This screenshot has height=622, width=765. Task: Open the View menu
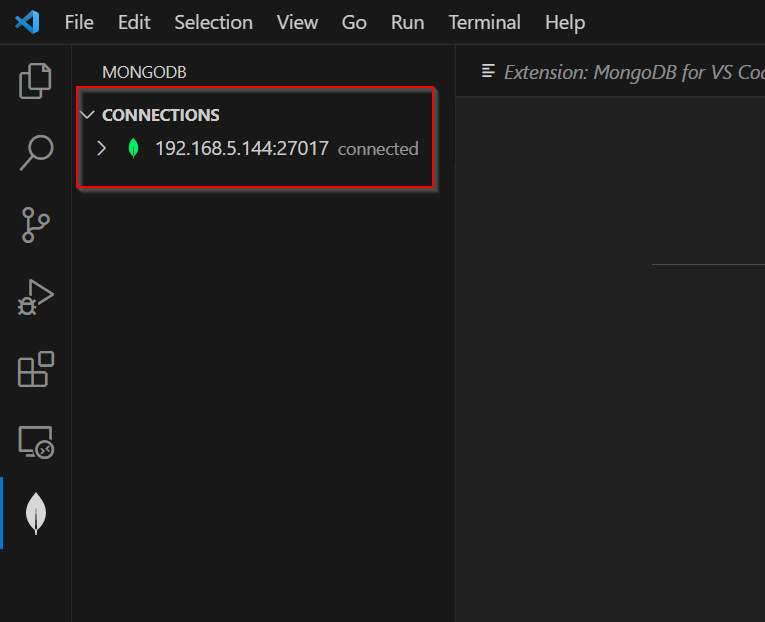[x=297, y=22]
